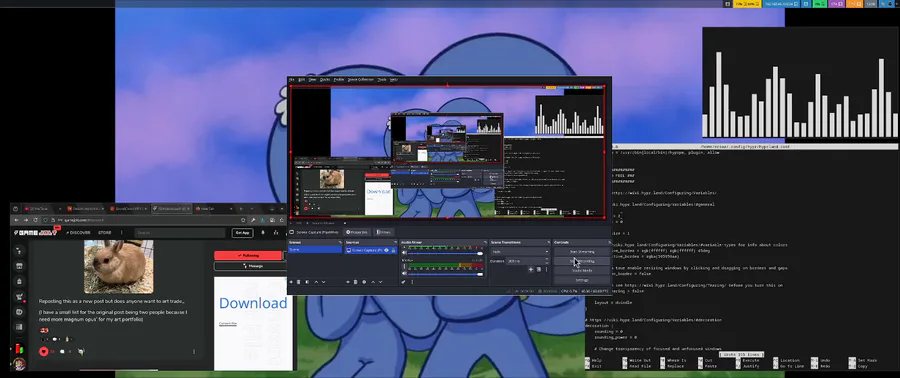Pop out the Scenes dock
The image size is (900, 378).
pyautogui.click(x=340, y=242)
